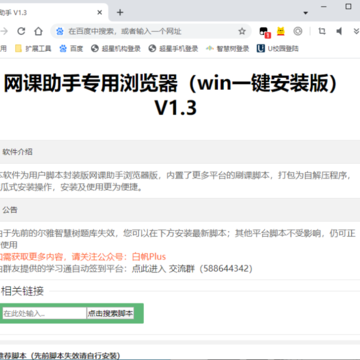
Task: Open the 超星机构登录 bookmark
Action: 116,49
